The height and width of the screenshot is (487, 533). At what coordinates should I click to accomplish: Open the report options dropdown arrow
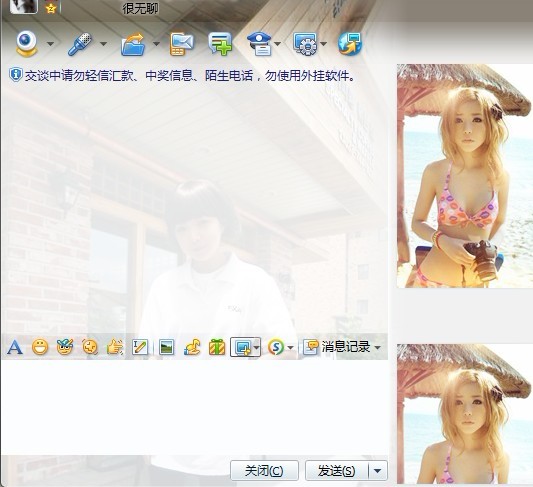277,44
